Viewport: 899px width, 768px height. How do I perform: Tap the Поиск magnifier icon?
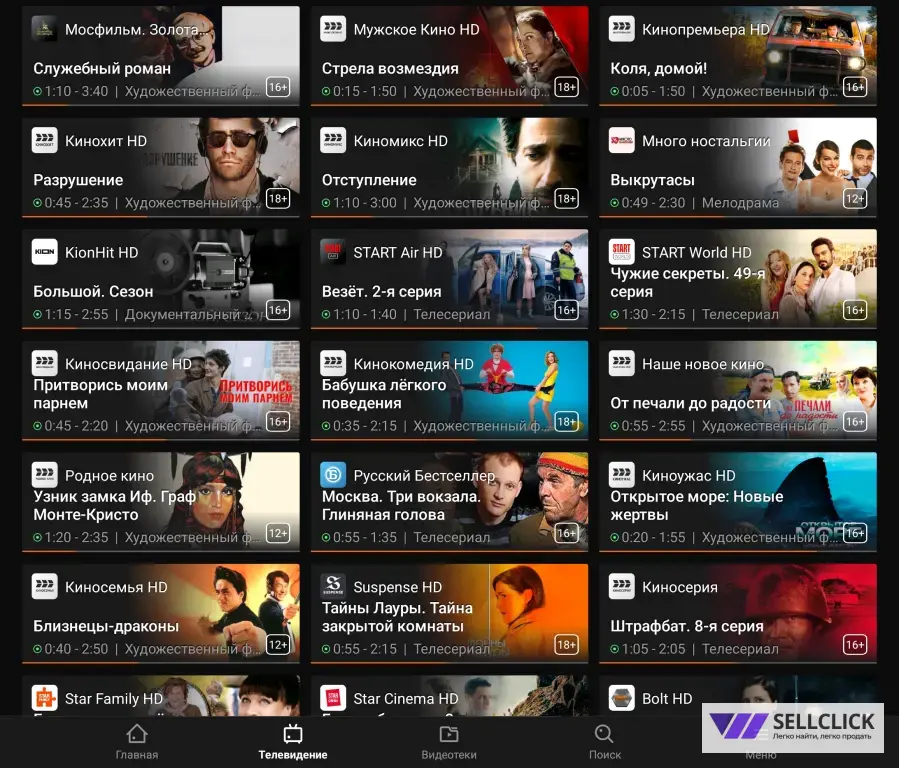click(x=604, y=734)
